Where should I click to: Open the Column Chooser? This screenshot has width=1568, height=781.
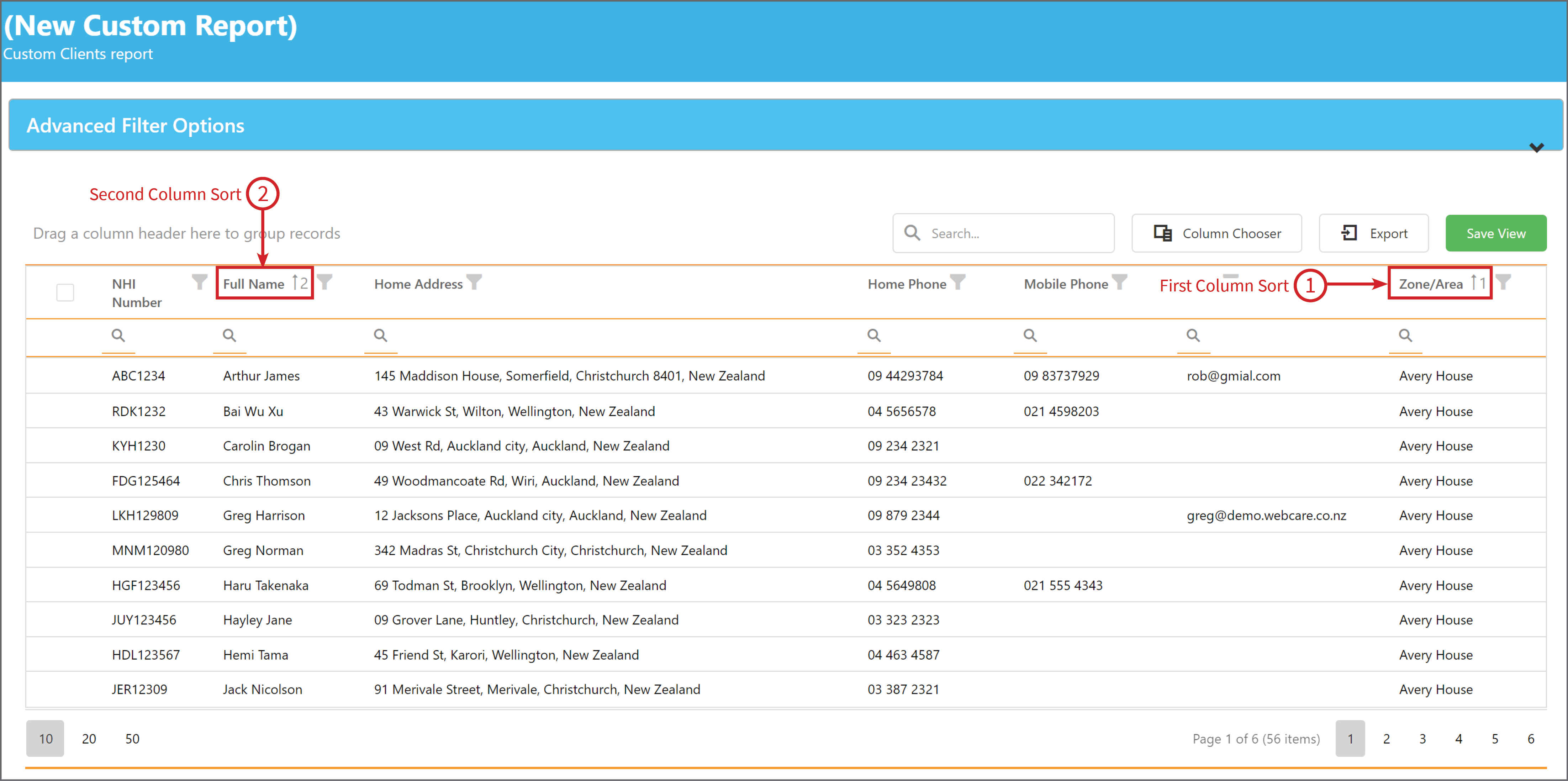point(1217,233)
